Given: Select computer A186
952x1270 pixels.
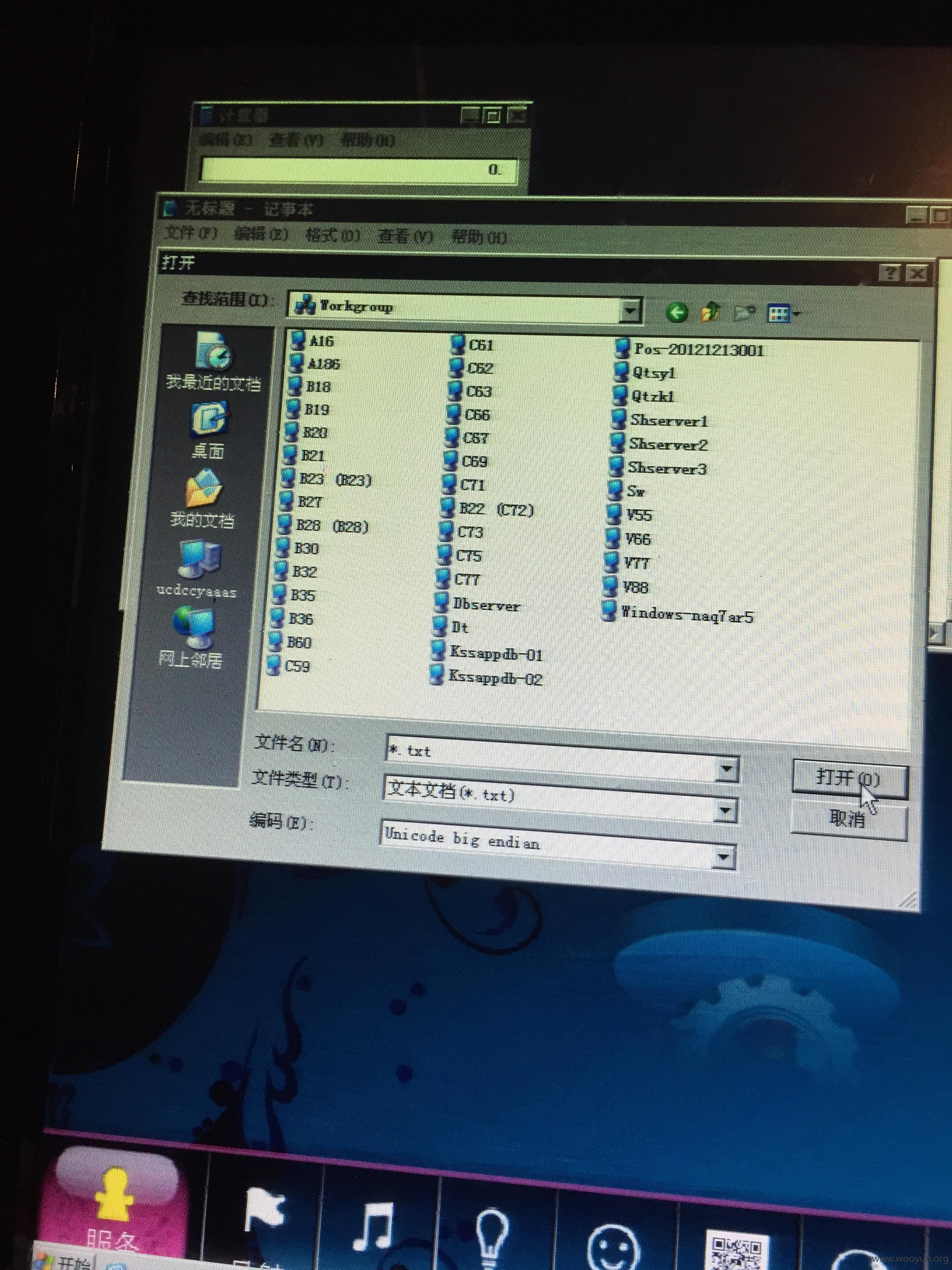Looking at the screenshot, I should [x=315, y=363].
